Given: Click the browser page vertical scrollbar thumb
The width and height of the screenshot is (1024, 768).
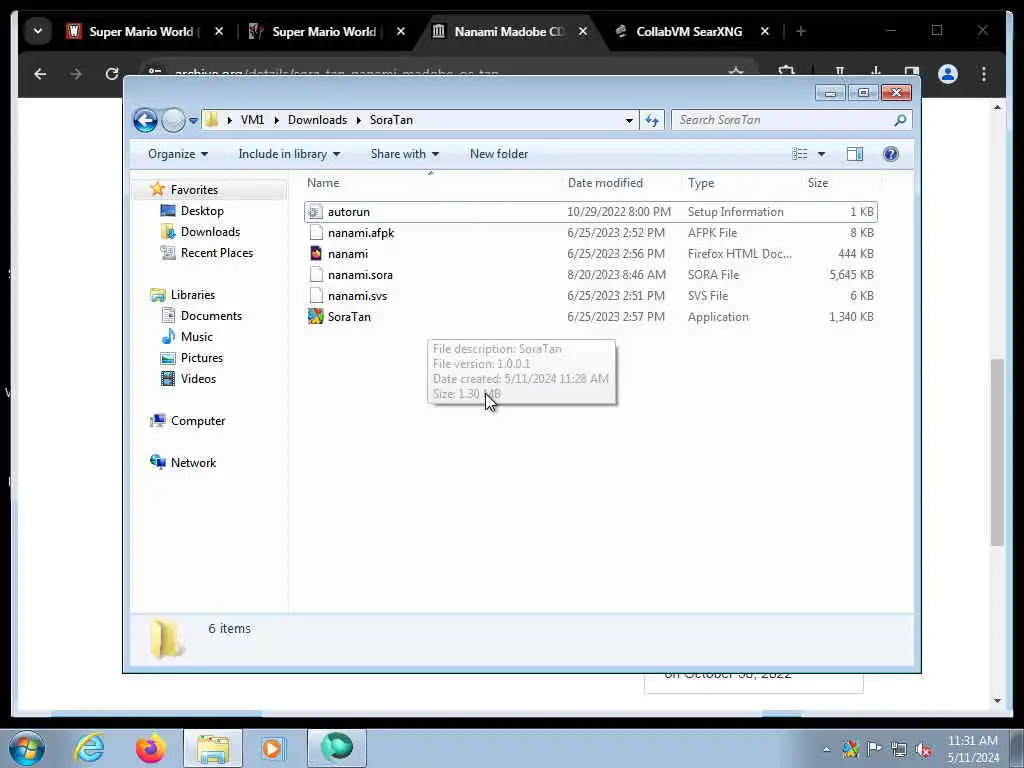Looking at the screenshot, I should (x=997, y=452).
